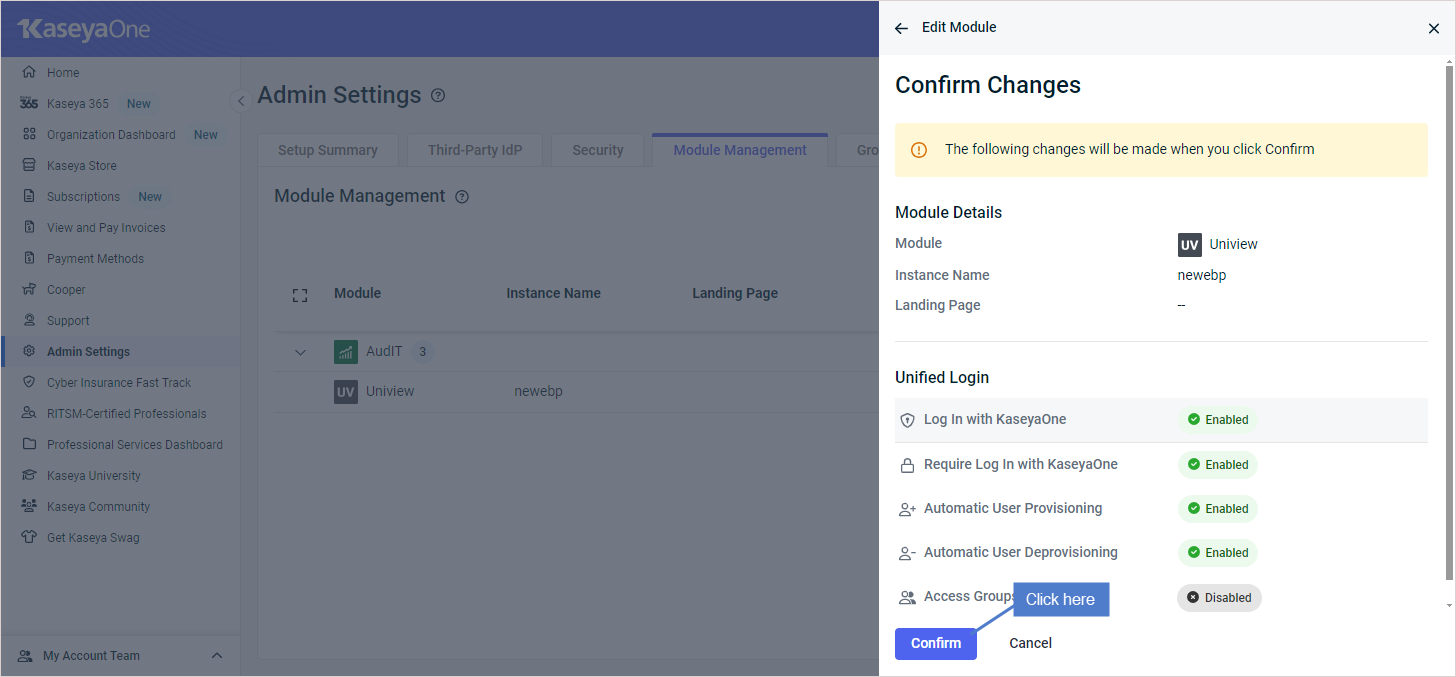Click the Access Groups people icon
Viewport: 1456px width, 677px height.
pos(907,597)
